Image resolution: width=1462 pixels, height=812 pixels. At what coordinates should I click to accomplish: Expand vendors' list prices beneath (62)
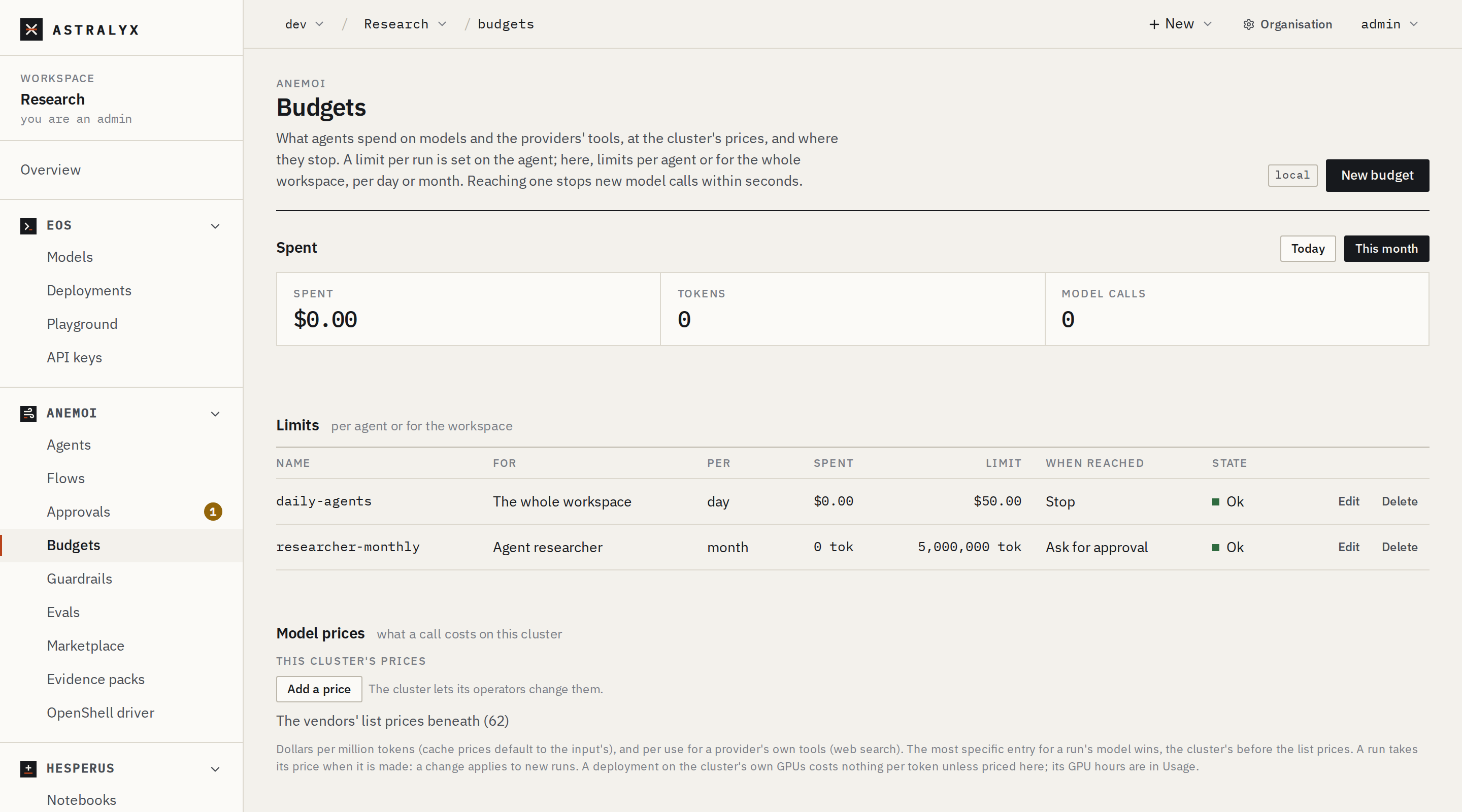(392, 721)
